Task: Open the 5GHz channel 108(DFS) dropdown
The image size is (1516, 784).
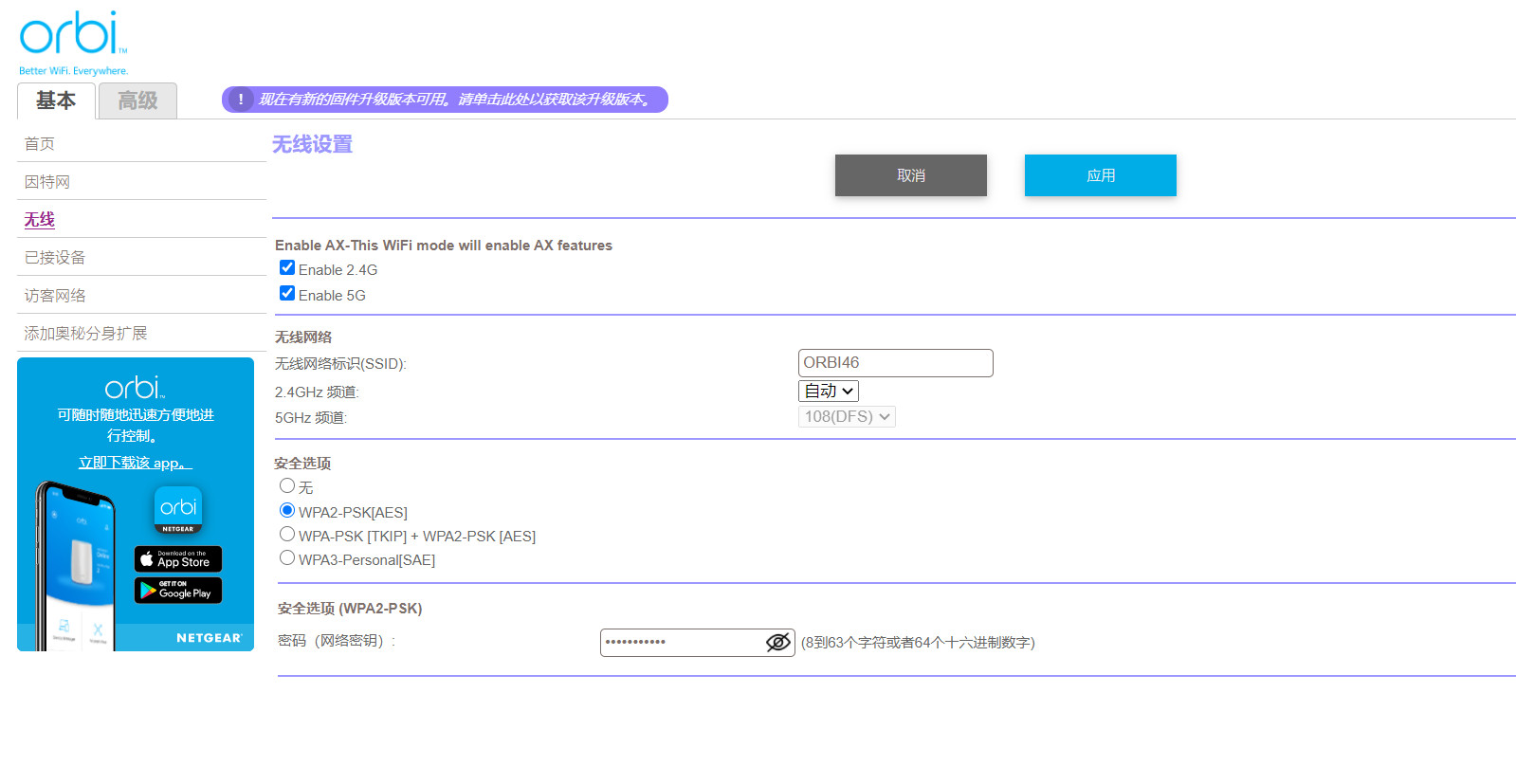Action: pyautogui.click(x=847, y=416)
